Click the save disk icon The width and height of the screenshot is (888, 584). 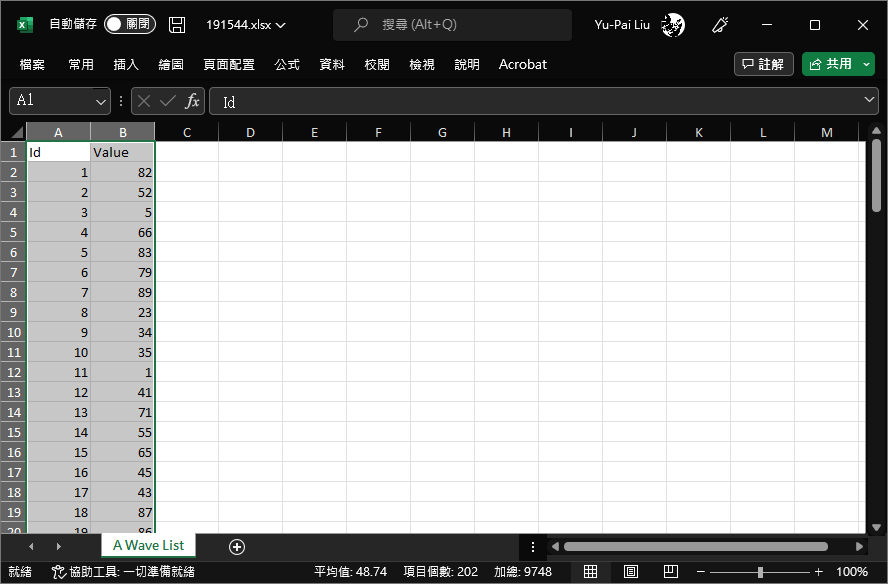tap(177, 25)
